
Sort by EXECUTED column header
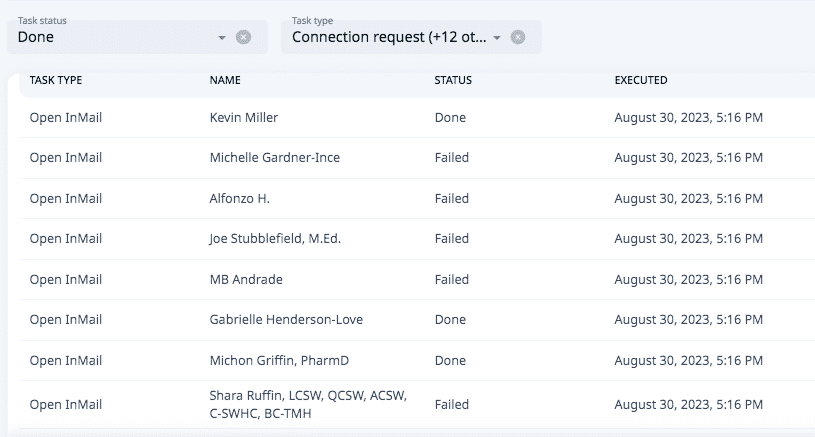click(641, 80)
